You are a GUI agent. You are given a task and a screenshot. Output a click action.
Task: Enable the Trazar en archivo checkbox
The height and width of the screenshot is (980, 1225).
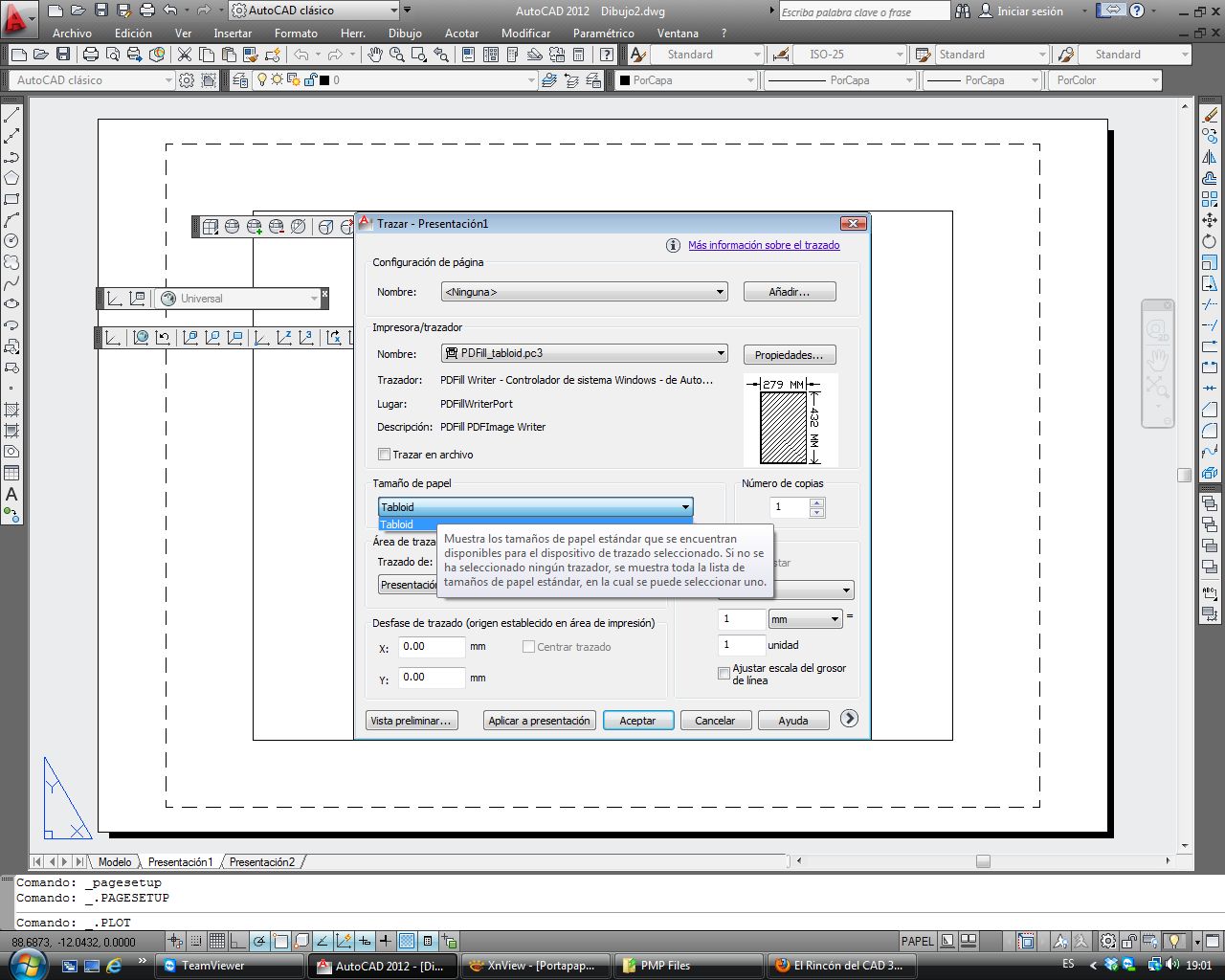click(x=384, y=455)
